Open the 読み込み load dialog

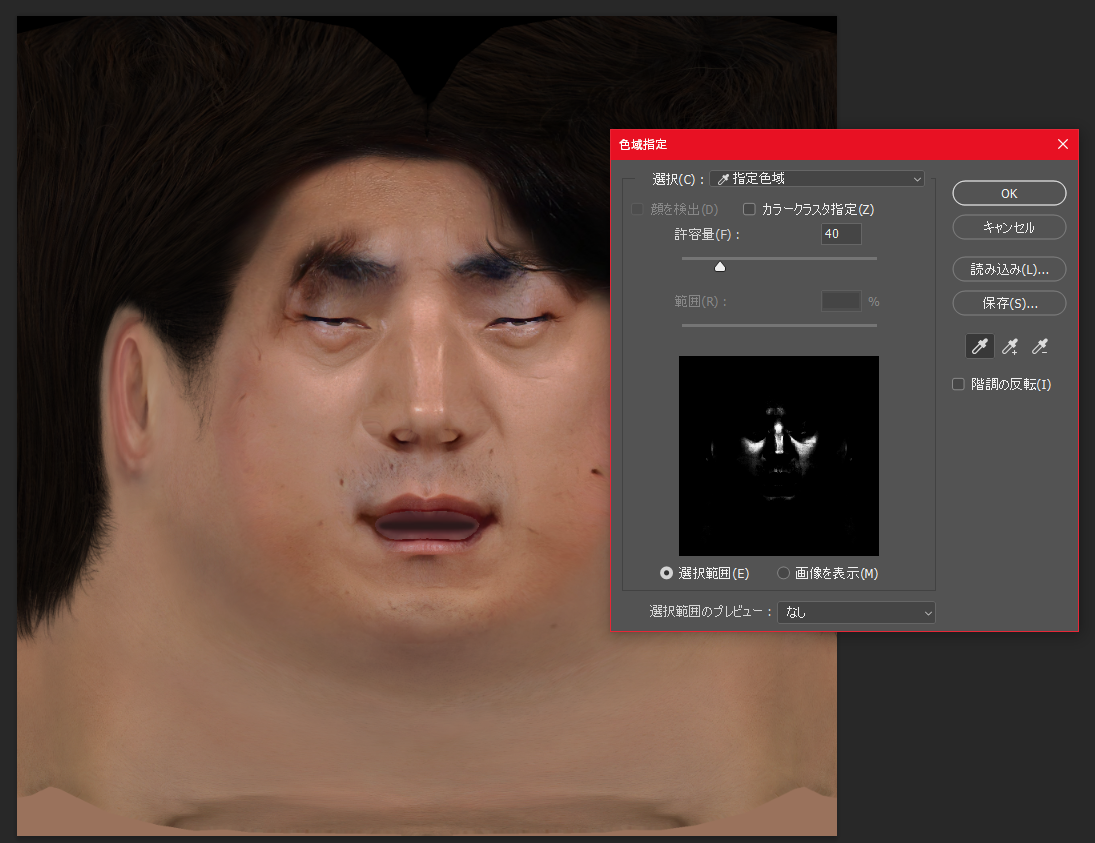(x=1009, y=269)
